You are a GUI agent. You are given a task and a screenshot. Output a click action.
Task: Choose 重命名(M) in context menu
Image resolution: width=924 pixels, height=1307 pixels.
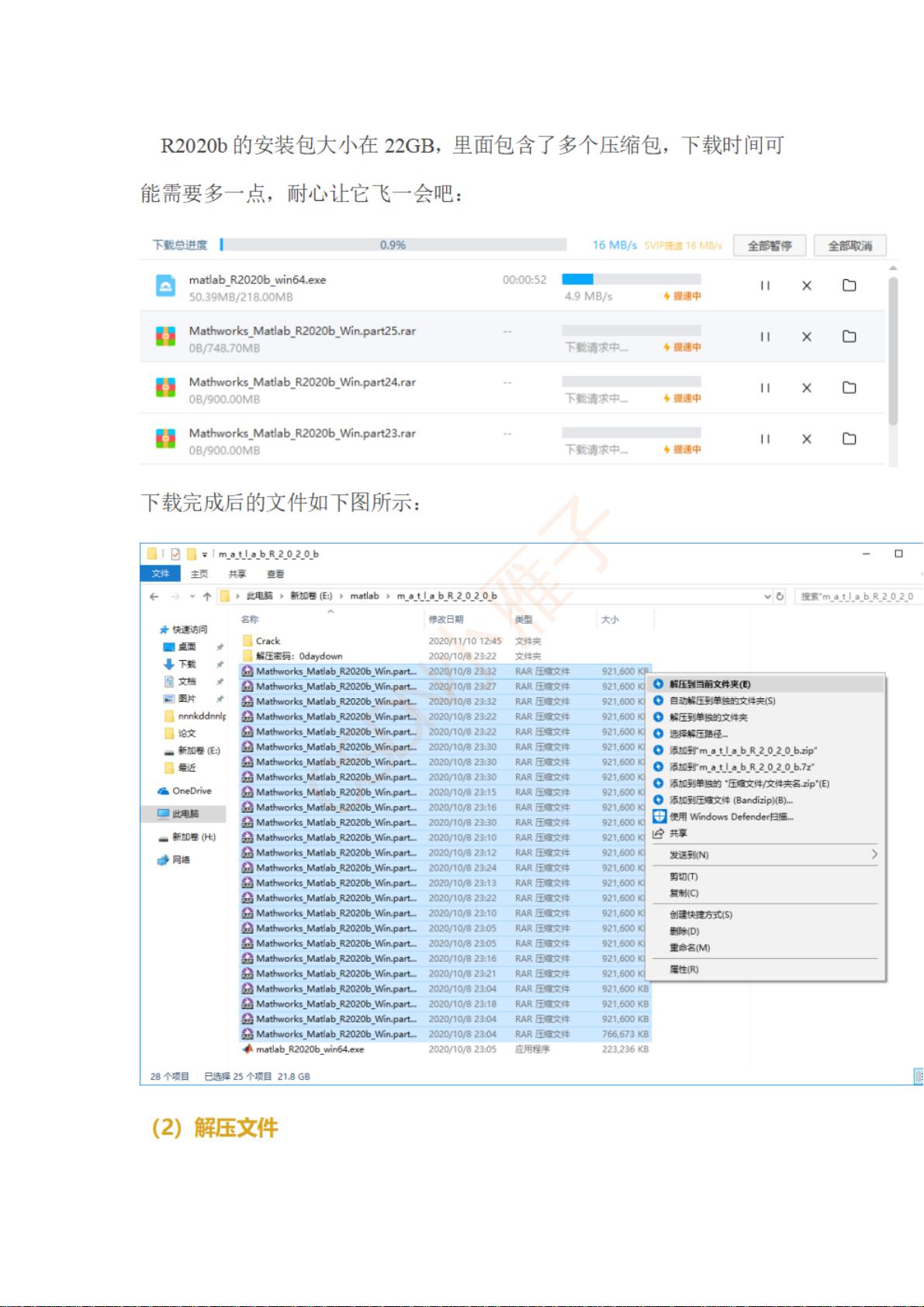(x=767, y=947)
